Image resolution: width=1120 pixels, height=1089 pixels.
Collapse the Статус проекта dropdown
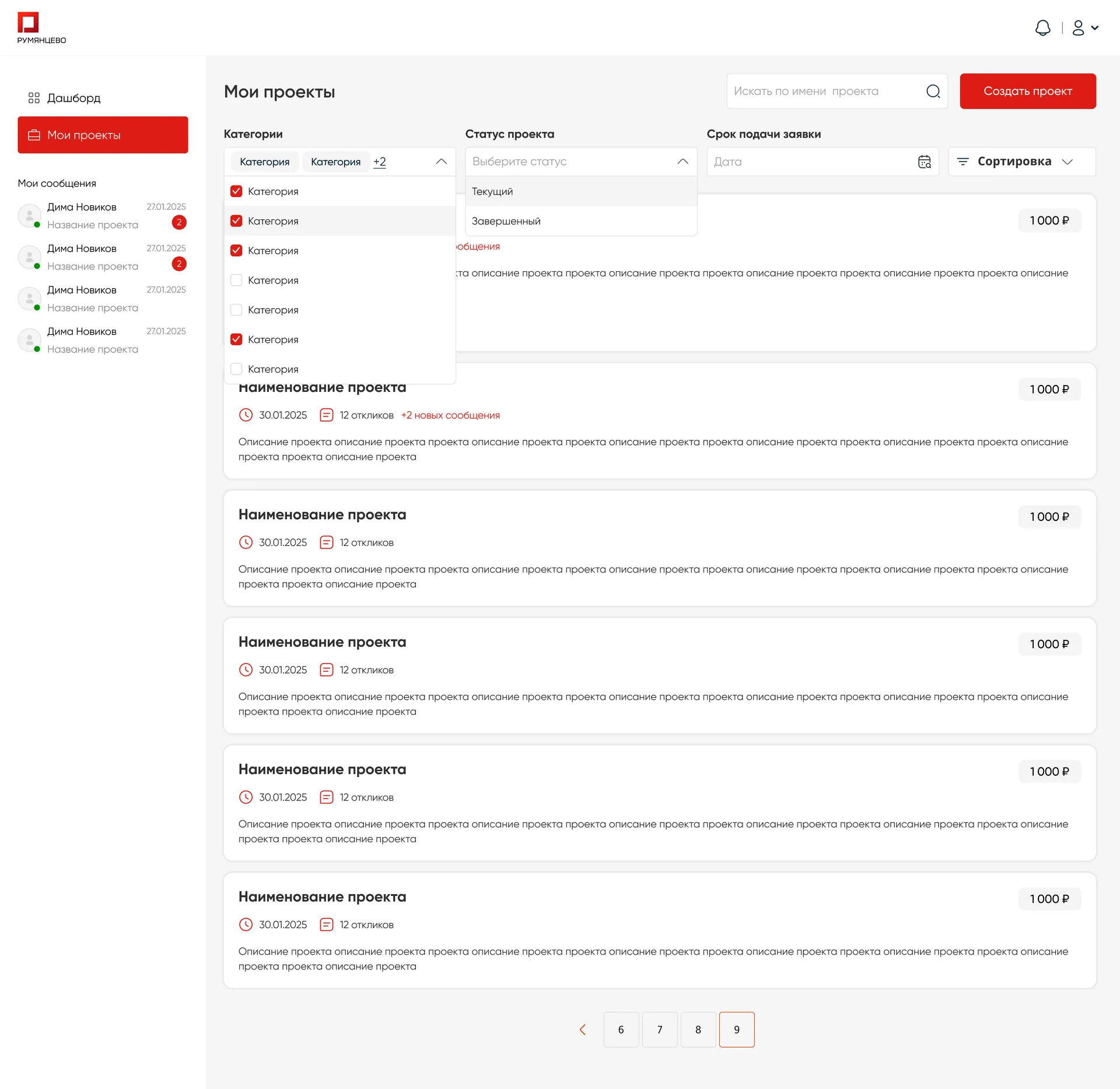pos(682,162)
